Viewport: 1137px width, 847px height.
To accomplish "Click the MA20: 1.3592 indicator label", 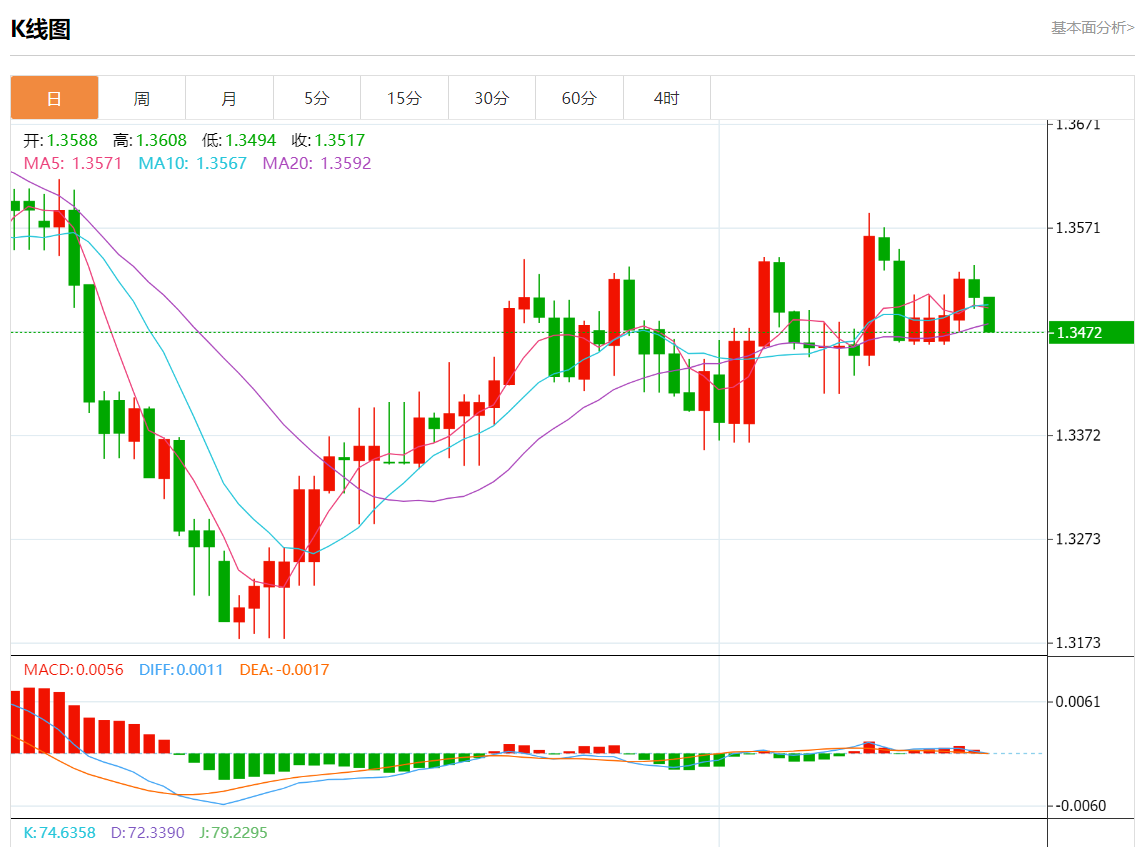I will (x=317, y=163).
